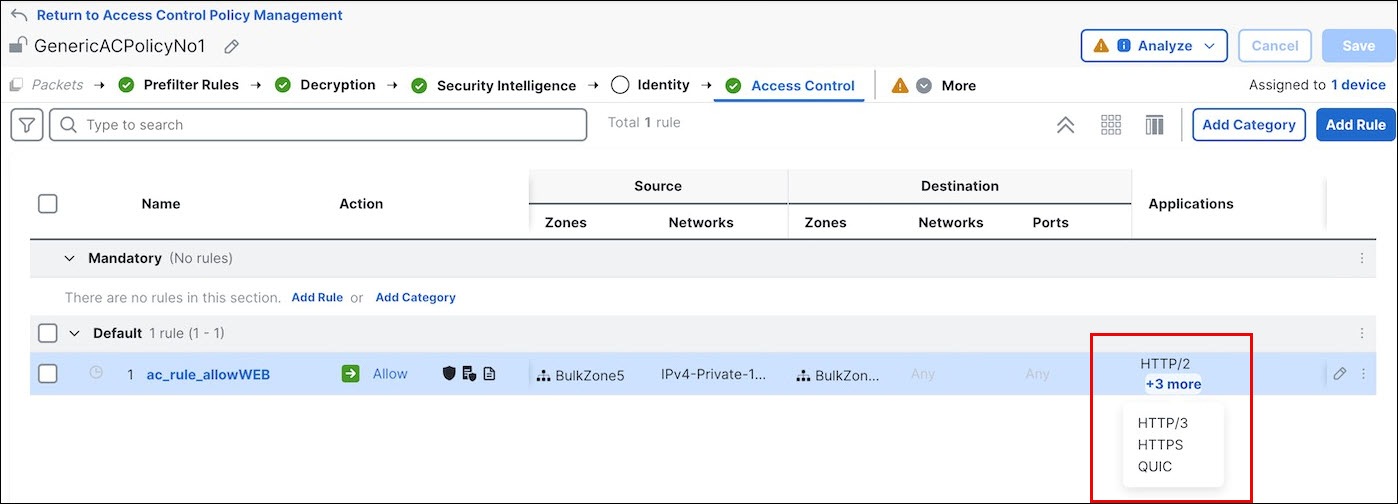Click the file policy icon in rule row

point(469,374)
